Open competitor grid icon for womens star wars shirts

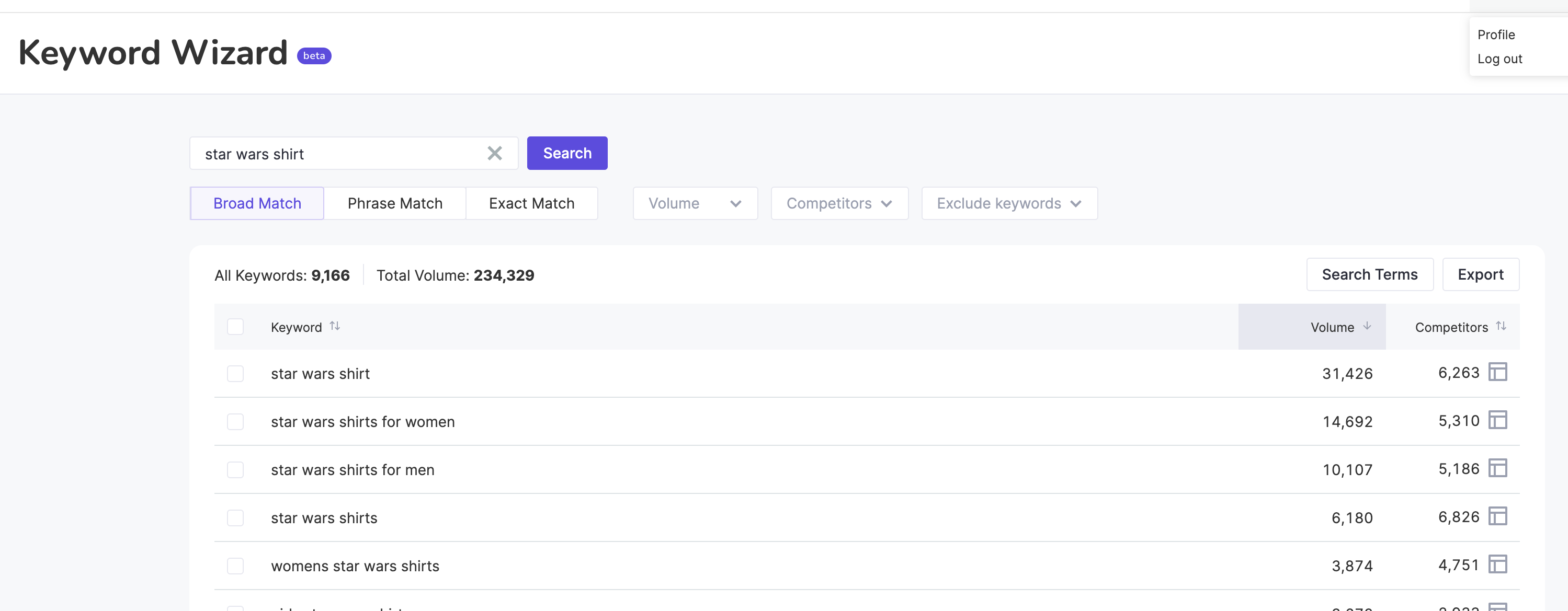pyautogui.click(x=1498, y=563)
